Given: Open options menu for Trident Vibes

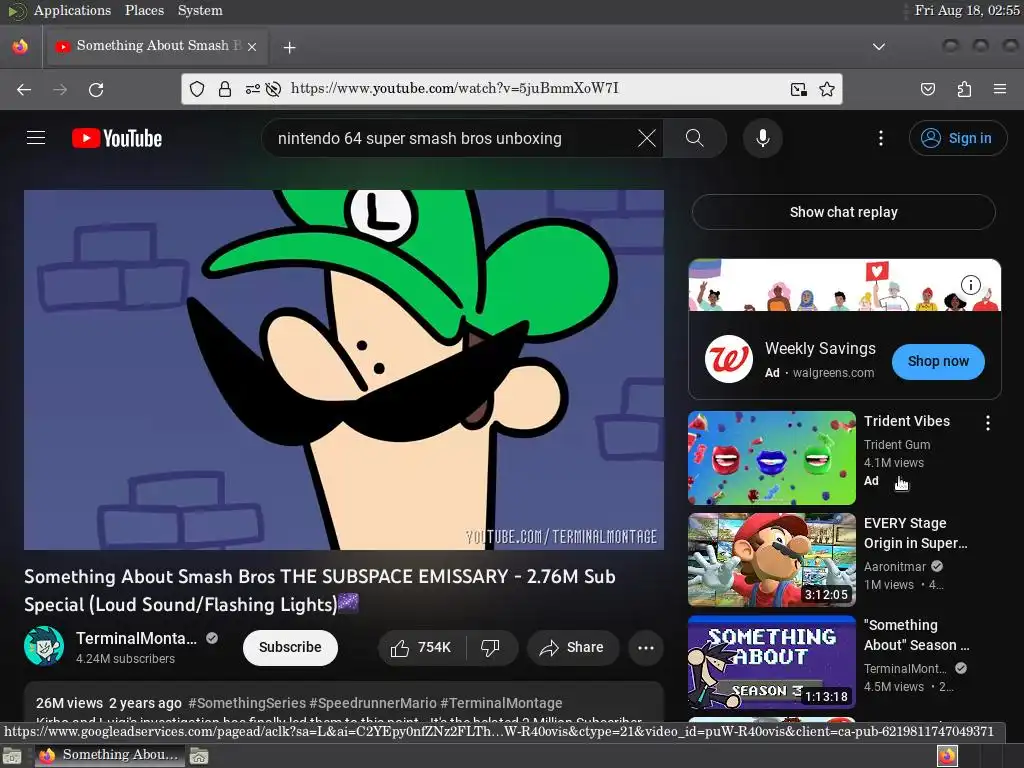Looking at the screenshot, I should [x=987, y=423].
